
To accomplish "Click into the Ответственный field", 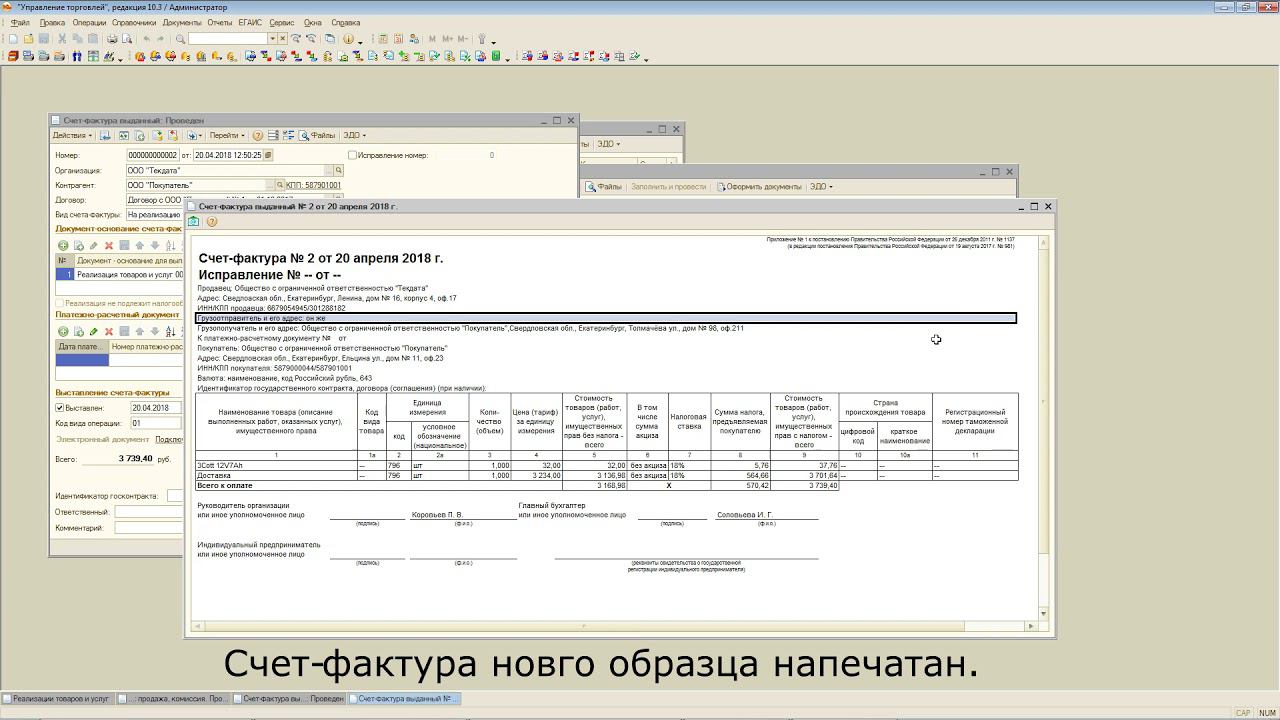I will (x=149, y=512).
